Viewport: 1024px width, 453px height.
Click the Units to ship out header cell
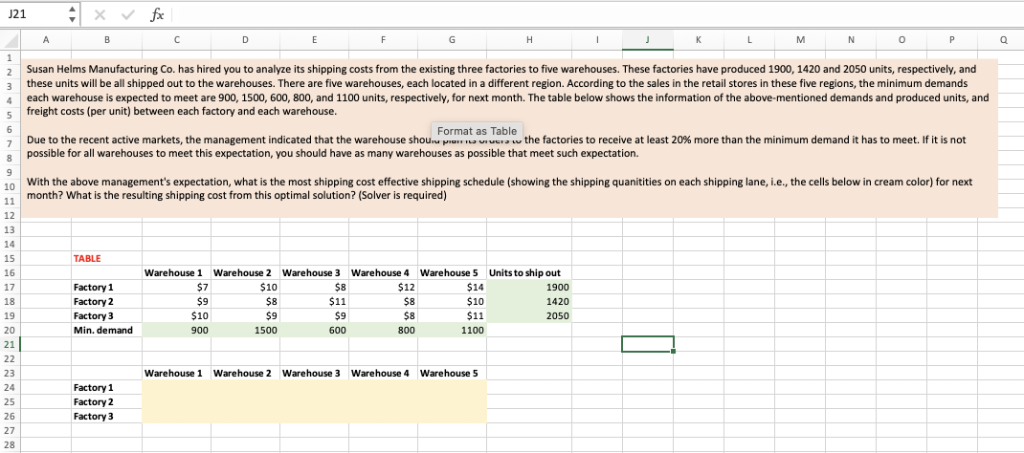pos(525,272)
